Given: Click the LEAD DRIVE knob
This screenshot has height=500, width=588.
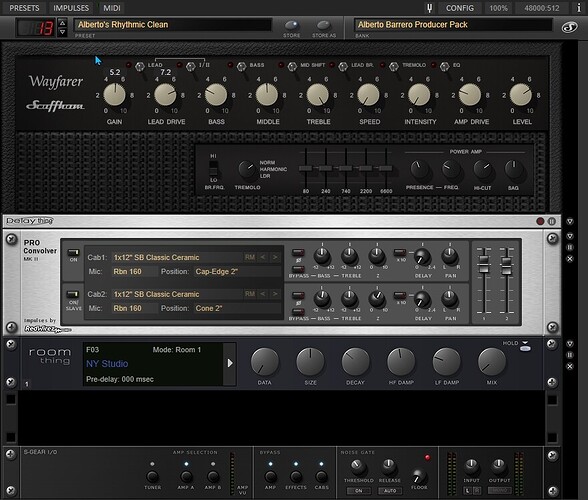Looking at the screenshot, I should tap(165, 95).
